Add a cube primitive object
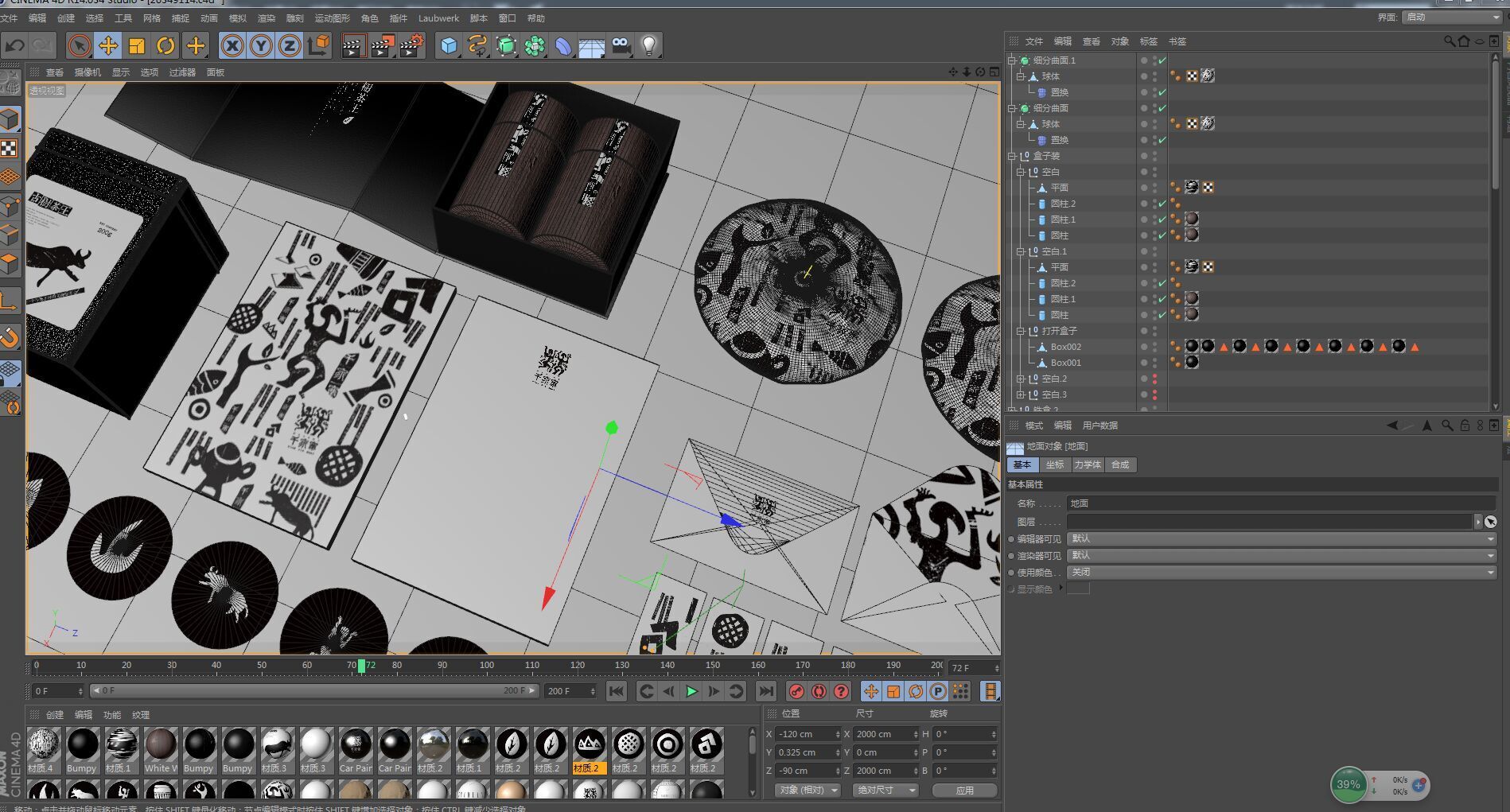Viewport: 1510px width, 812px height. pyautogui.click(x=449, y=45)
